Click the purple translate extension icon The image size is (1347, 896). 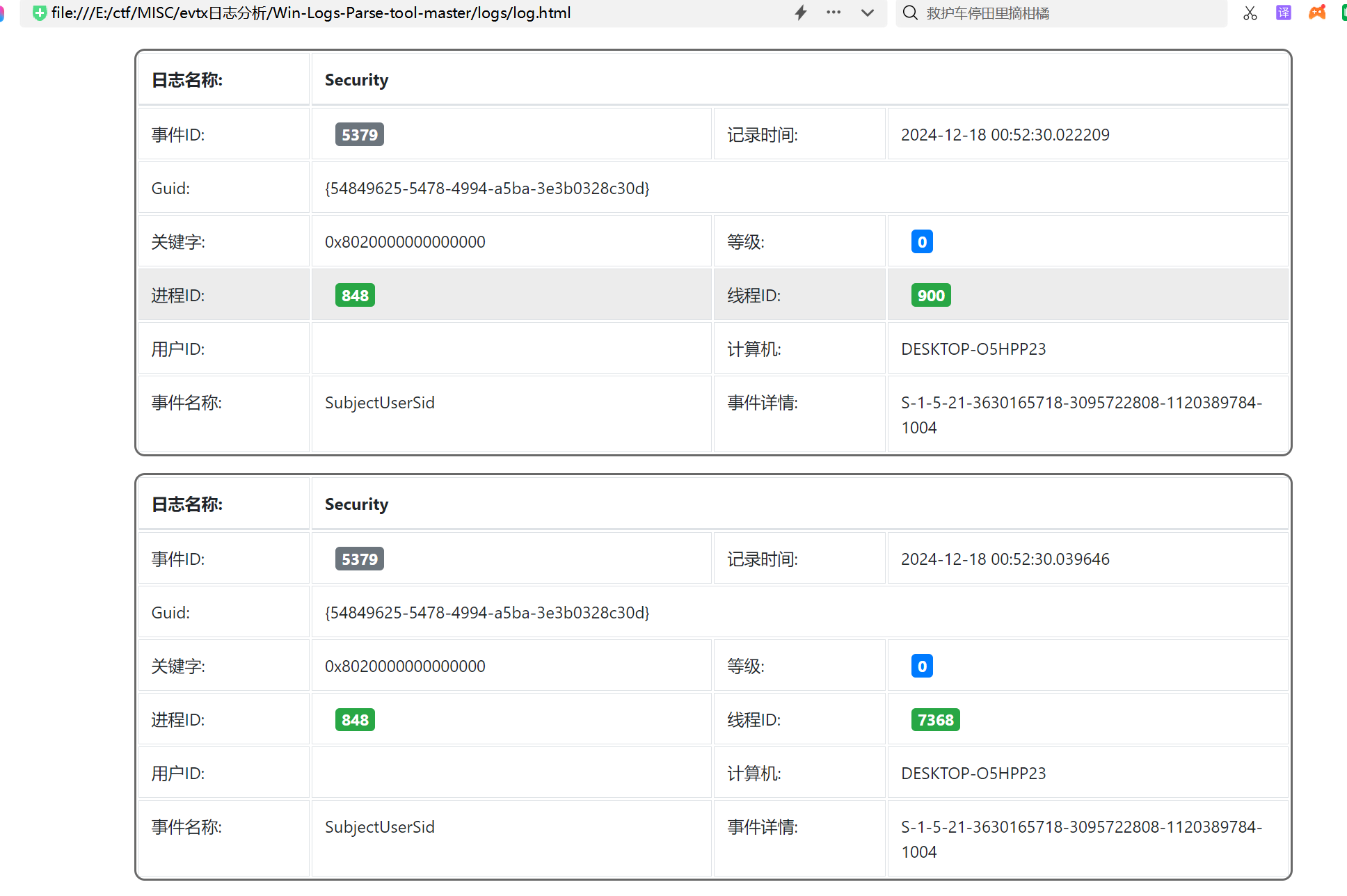click(x=1283, y=13)
